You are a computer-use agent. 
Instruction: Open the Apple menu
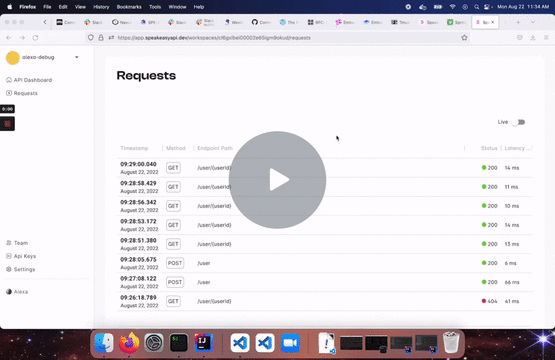(10, 7)
